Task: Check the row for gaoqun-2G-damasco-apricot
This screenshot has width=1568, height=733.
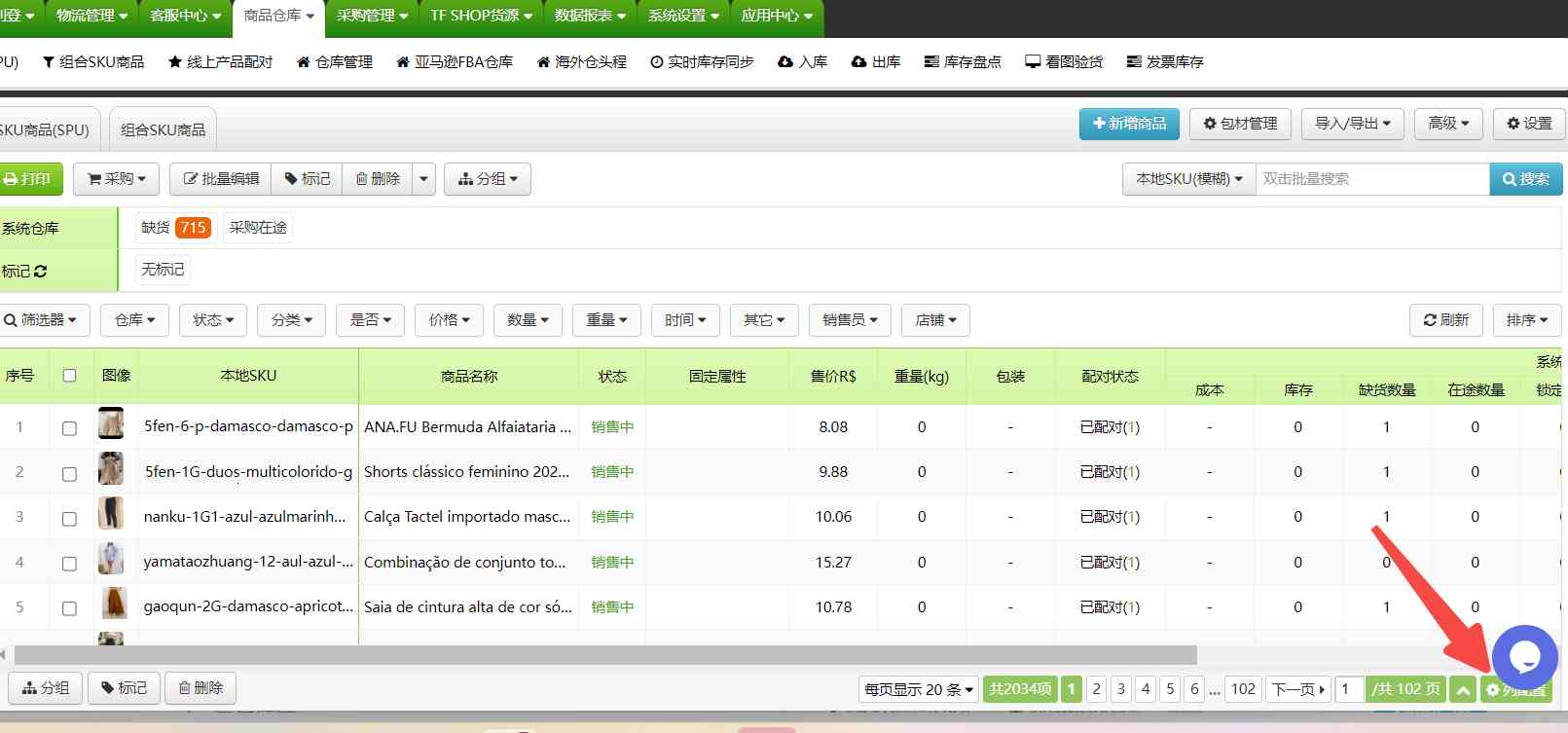Action: tap(69, 608)
